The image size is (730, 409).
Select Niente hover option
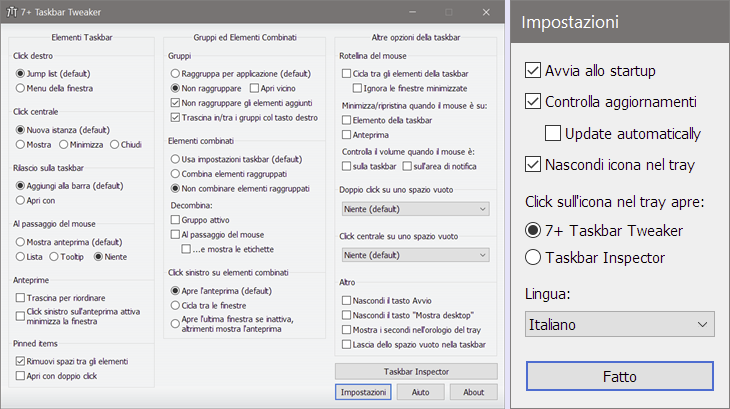click(x=98, y=257)
